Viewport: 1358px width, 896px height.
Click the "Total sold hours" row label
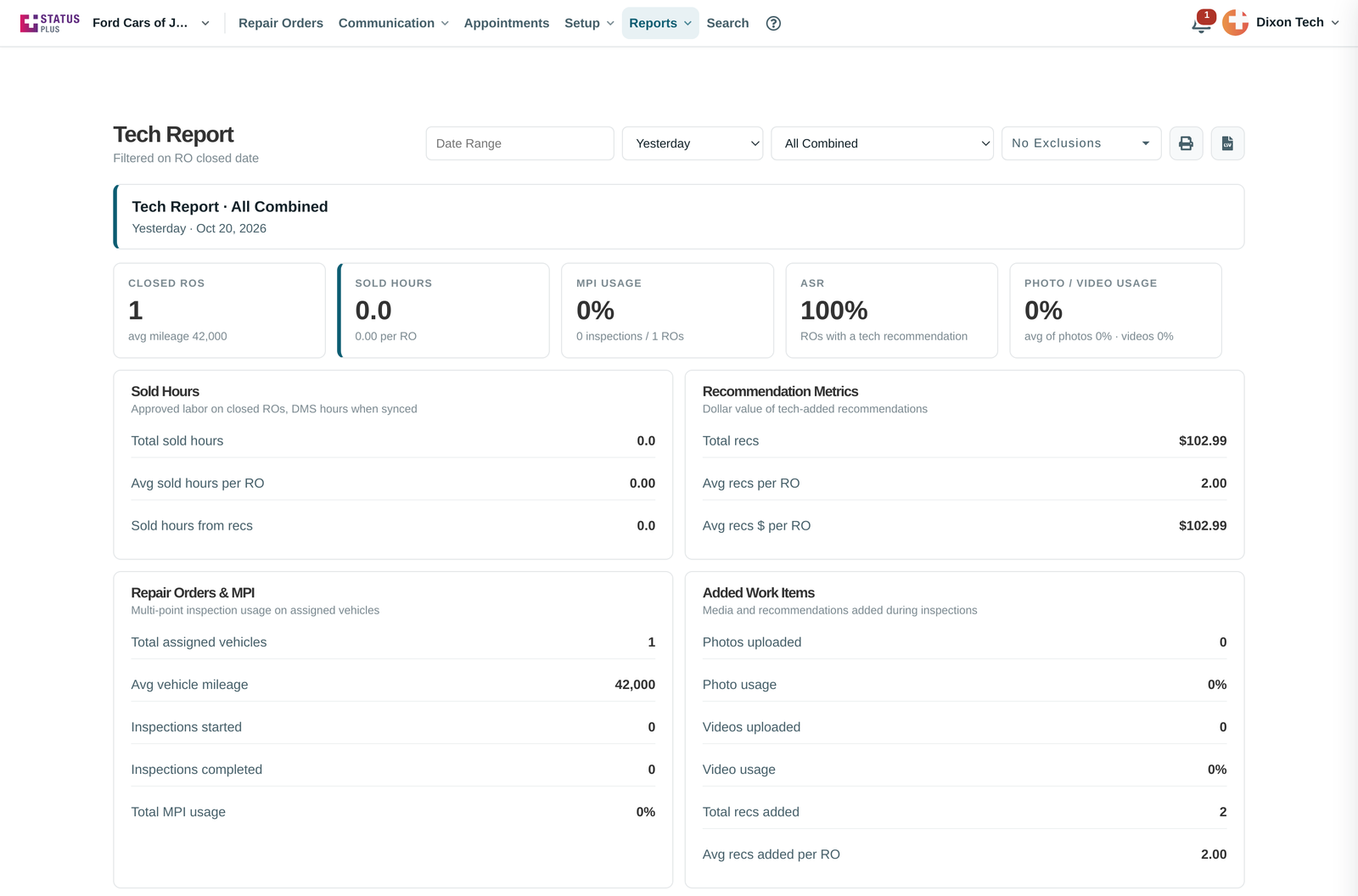[177, 441]
